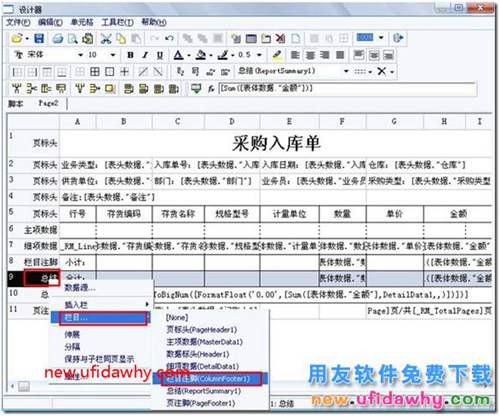Choose 分隔 in context menu

(72, 347)
